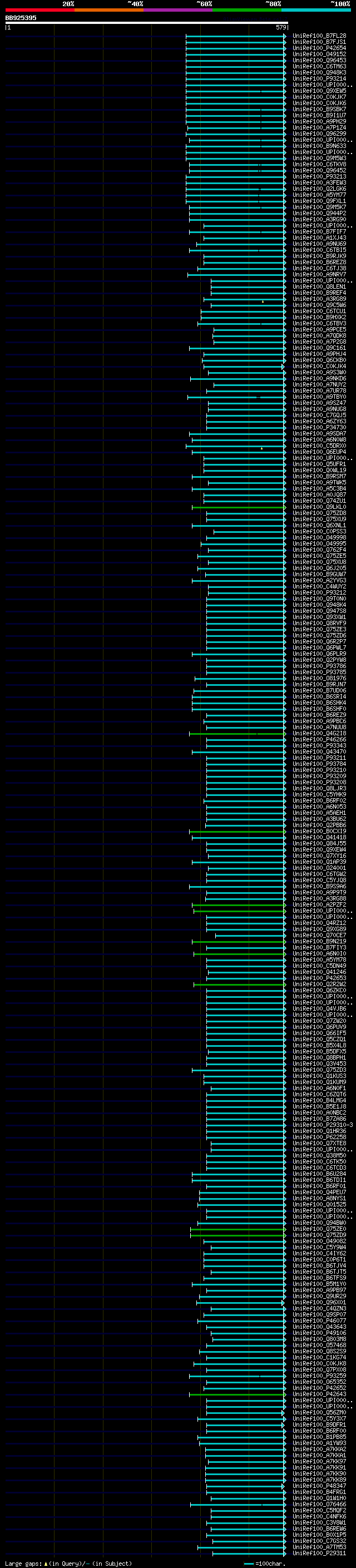Viewport: 356px width, 1568px height.
Task: Select row label UniRef100_C5DRX0
Action: point(319,446)
